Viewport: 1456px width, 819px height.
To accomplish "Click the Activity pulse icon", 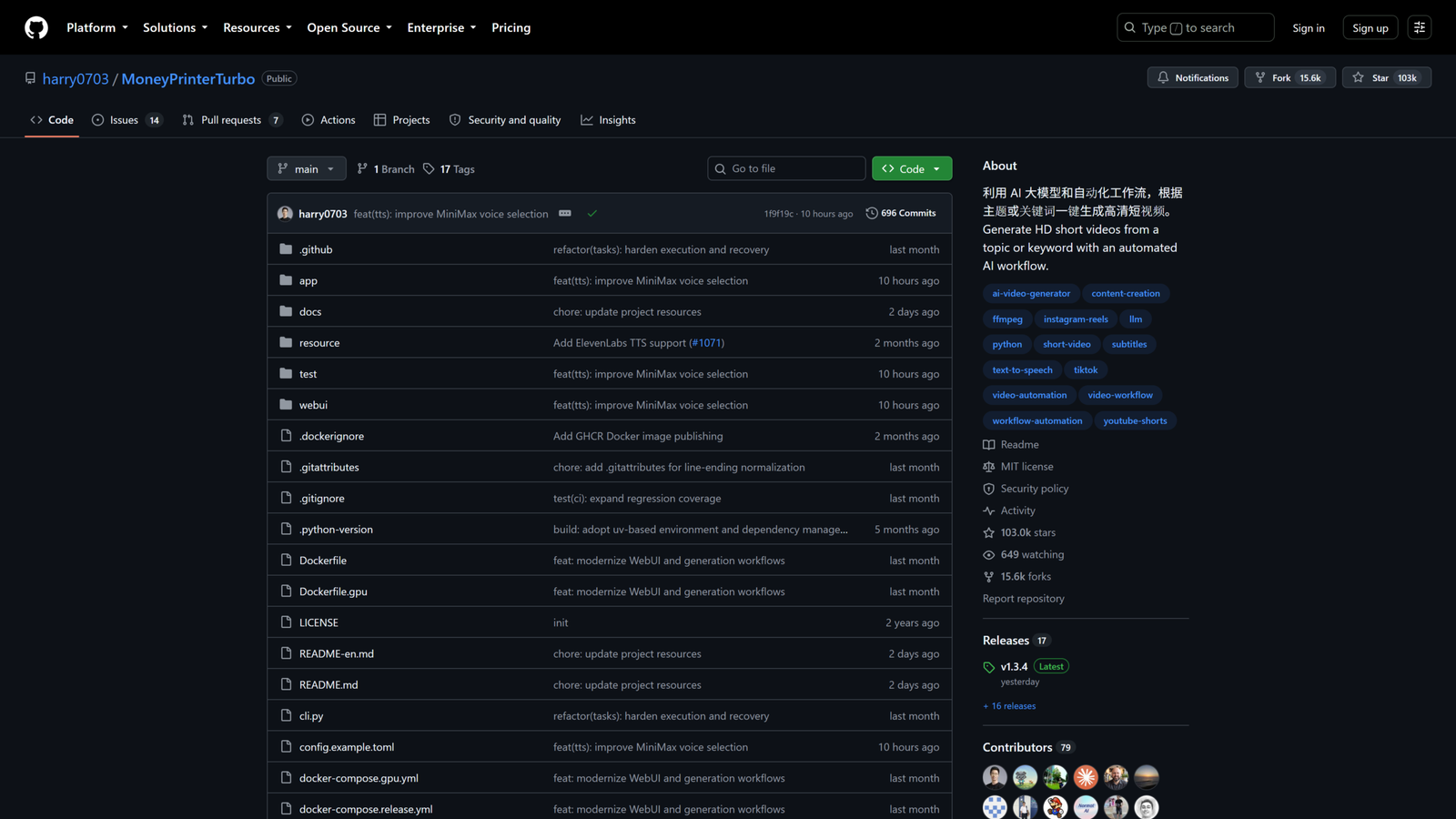I will point(989,511).
